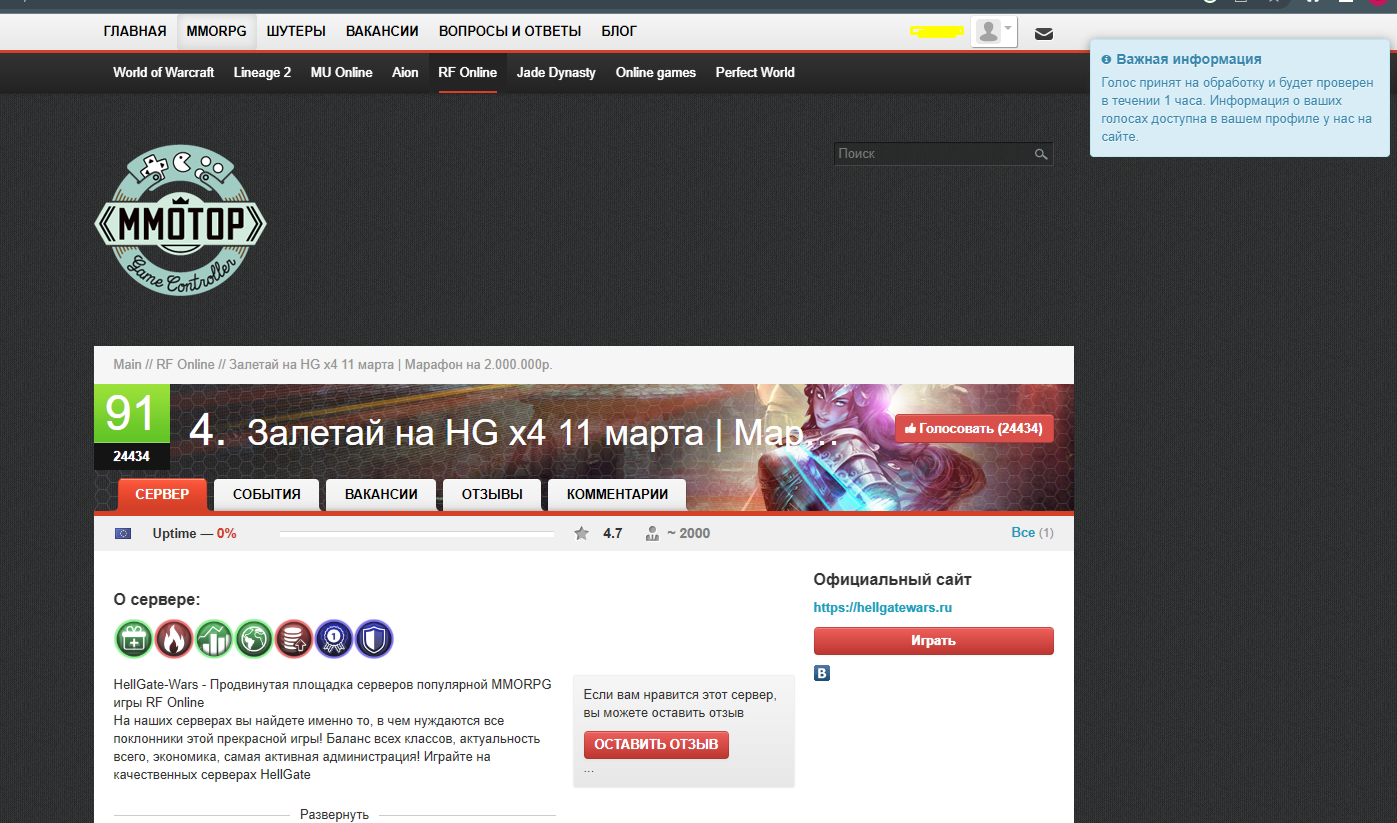Screen dimensions: 1397x823
Task: Switch to the СЕРВЕР tab
Action: [162, 494]
